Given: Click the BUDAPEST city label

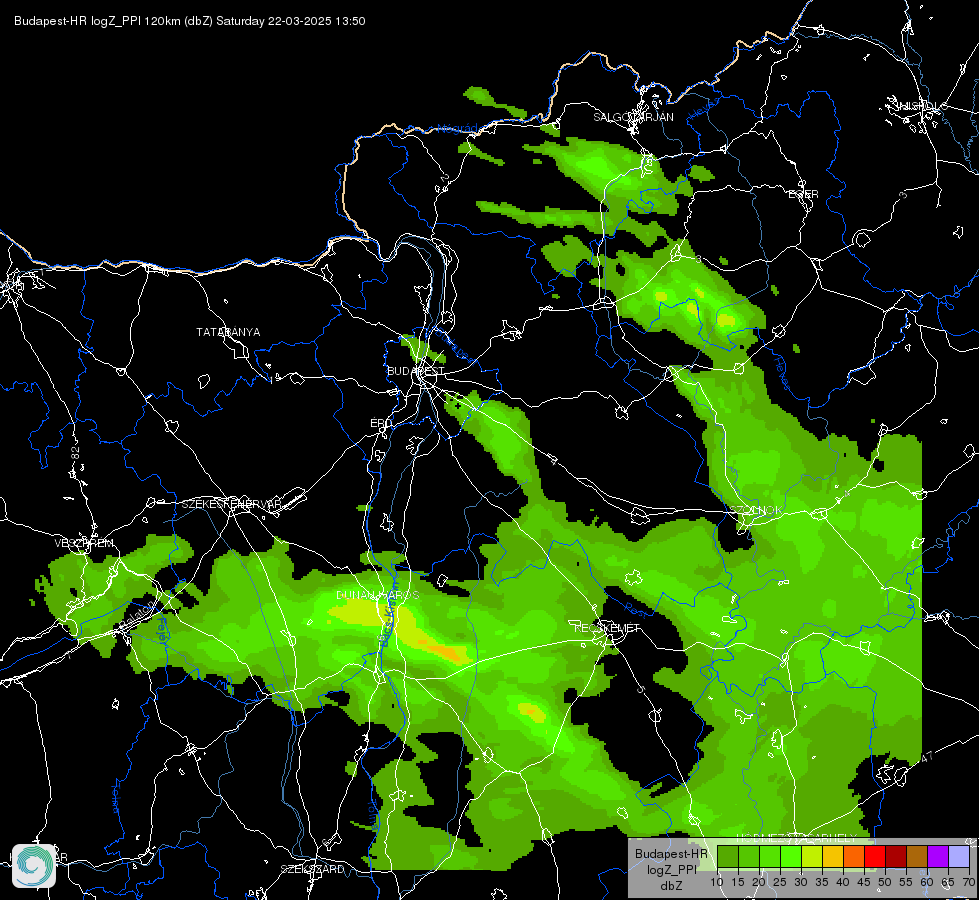Looking at the screenshot, I should [416, 371].
